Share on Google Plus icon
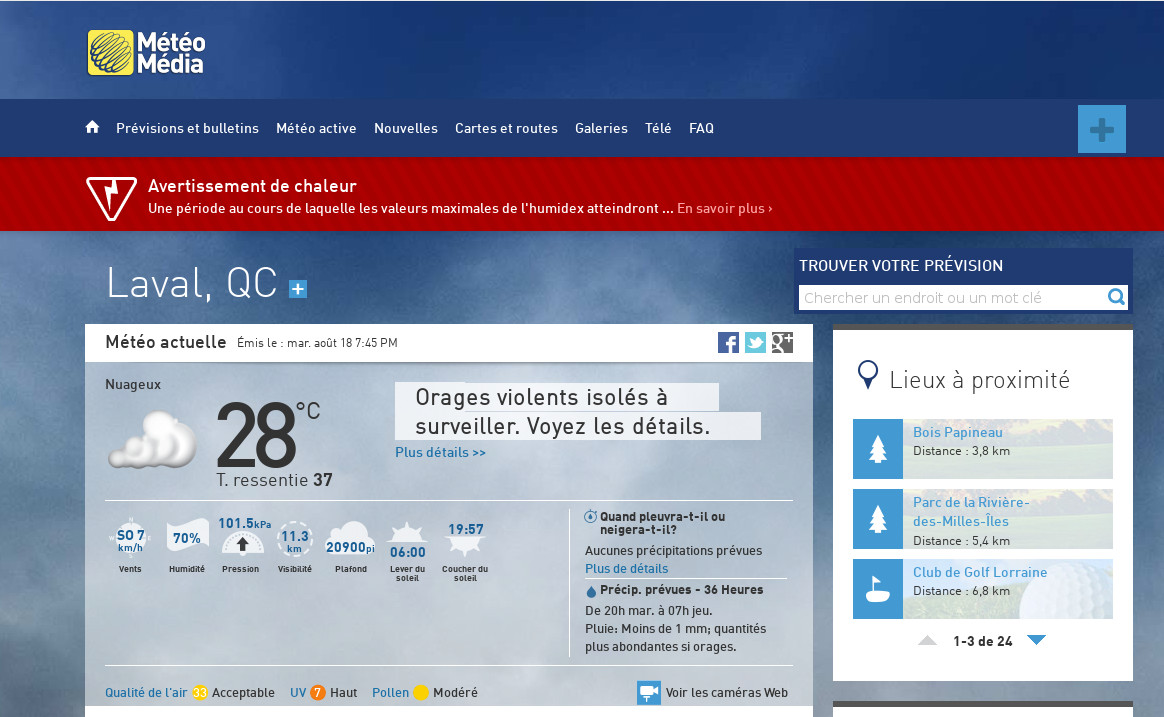1164x717 pixels. pos(782,342)
